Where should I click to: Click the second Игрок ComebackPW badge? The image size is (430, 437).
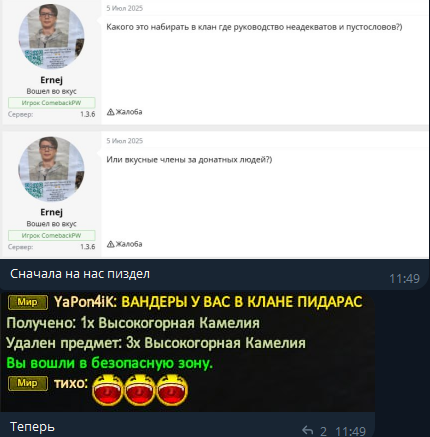[x=52, y=235]
